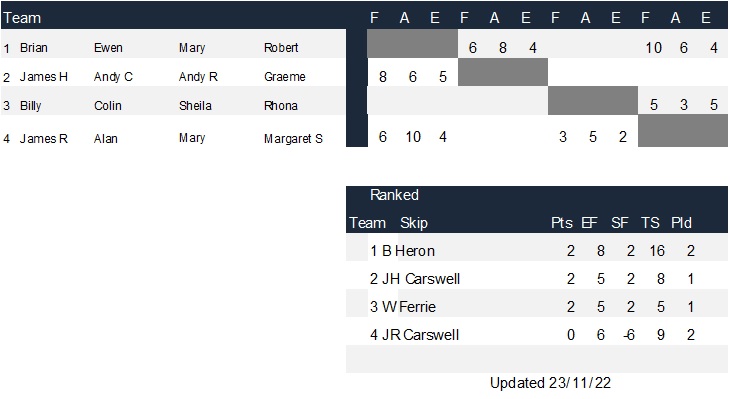Click the Robert cell in team 1

point(281,47)
